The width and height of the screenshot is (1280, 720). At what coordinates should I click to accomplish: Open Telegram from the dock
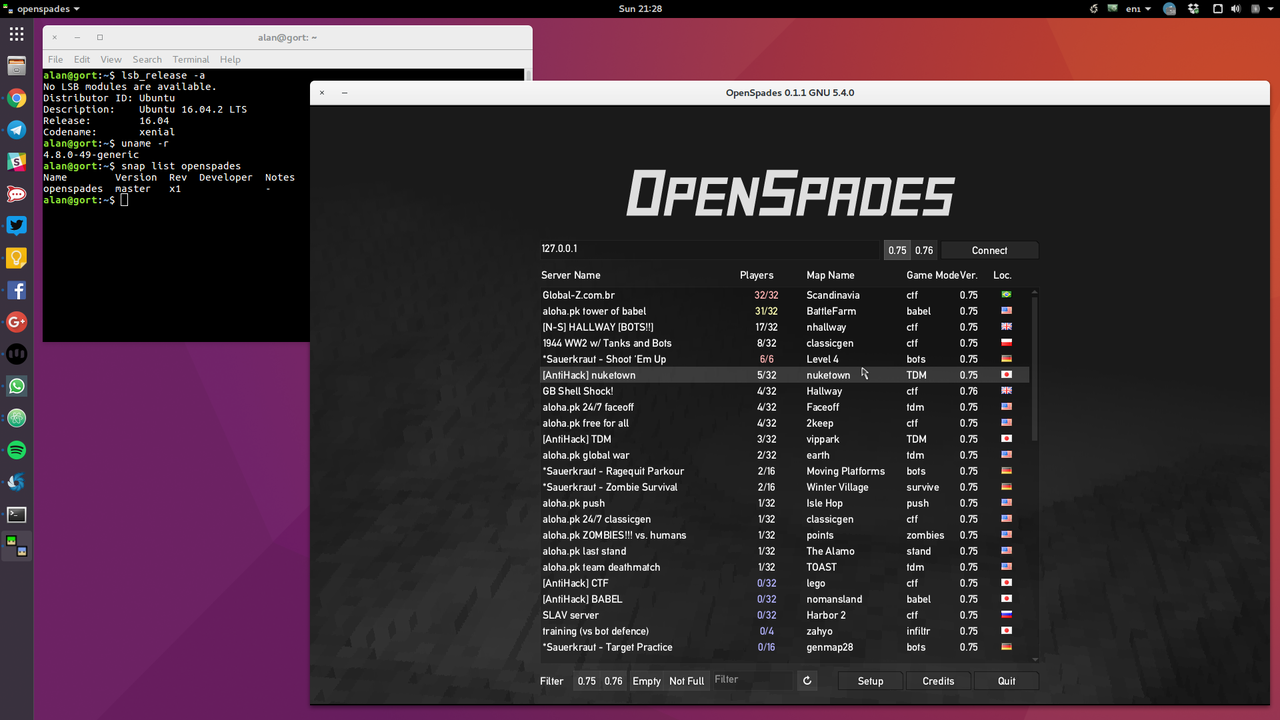[16, 130]
